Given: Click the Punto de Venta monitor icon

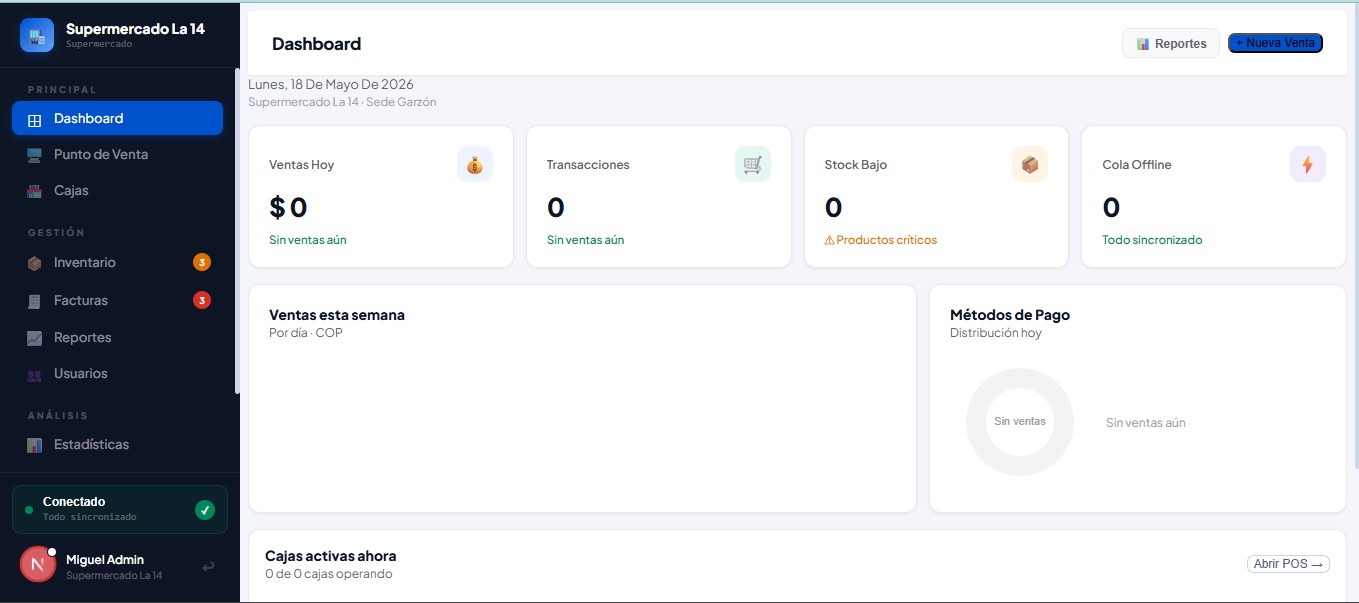Looking at the screenshot, I should (x=34, y=155).
